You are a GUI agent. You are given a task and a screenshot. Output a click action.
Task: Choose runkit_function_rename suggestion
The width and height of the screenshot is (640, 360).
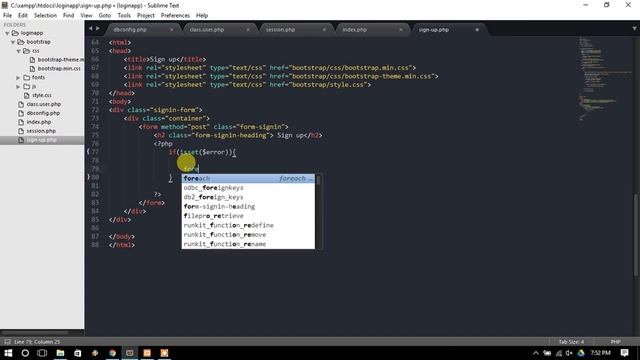point(248,244)
